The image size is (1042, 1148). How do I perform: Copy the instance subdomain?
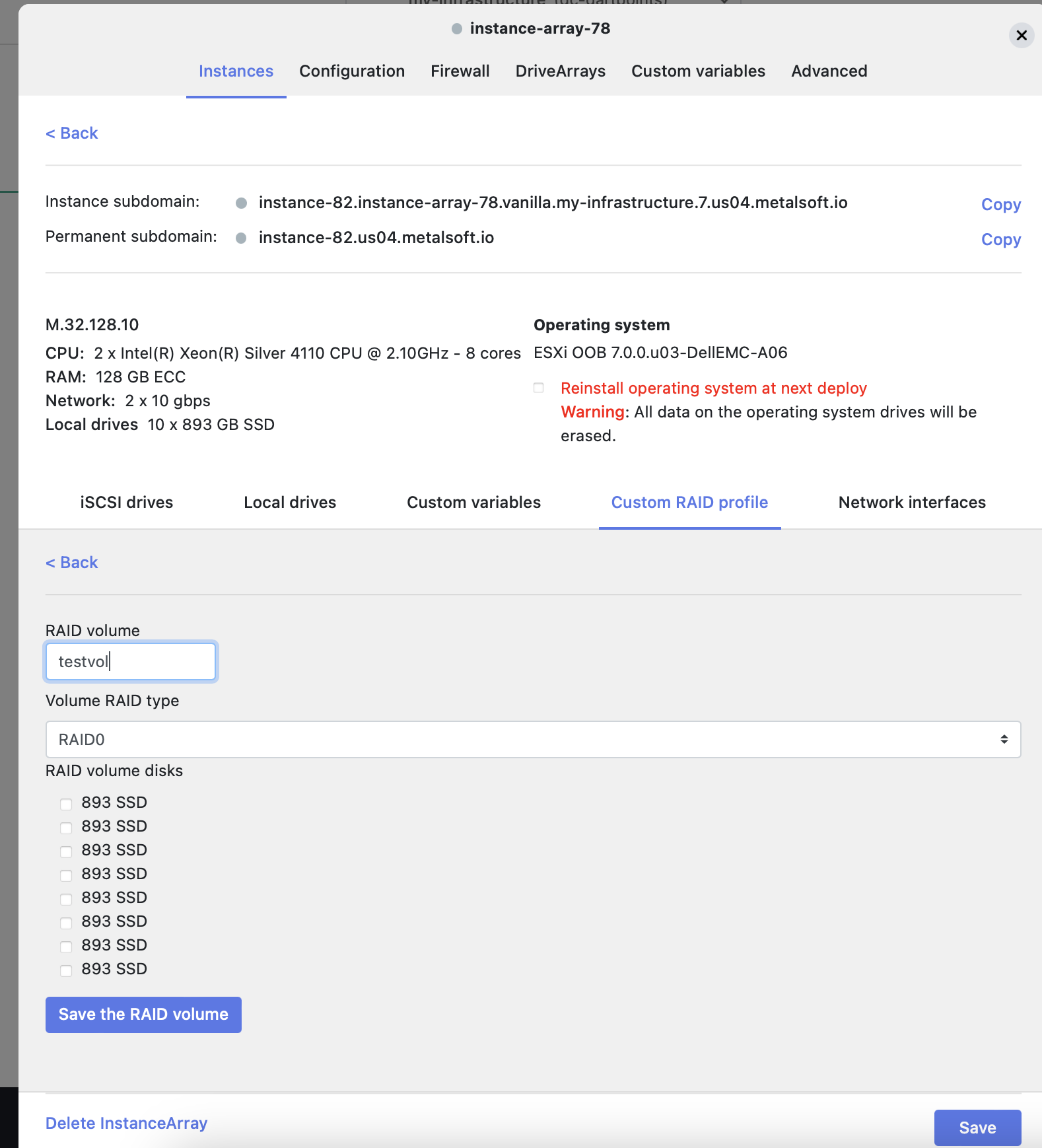pos(1000,205)
